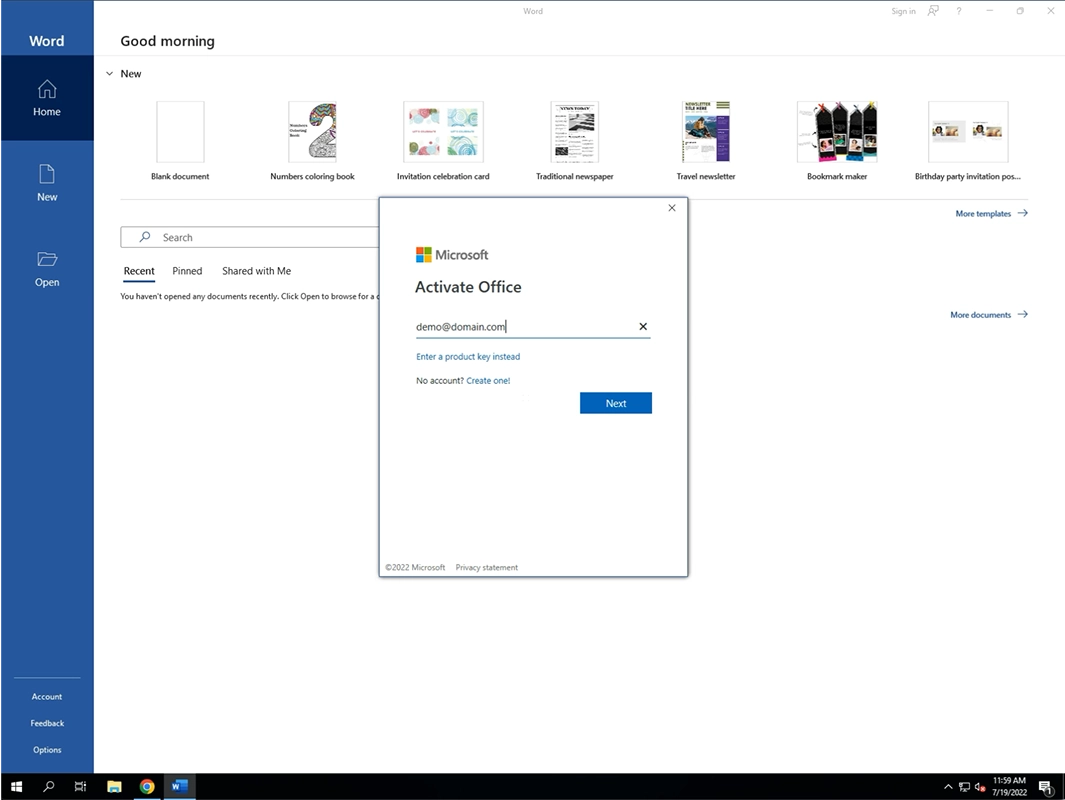This screenshot has height=800, width=1065.
Task: Open the Privacy statement link
Action: (x=486, y=567)
